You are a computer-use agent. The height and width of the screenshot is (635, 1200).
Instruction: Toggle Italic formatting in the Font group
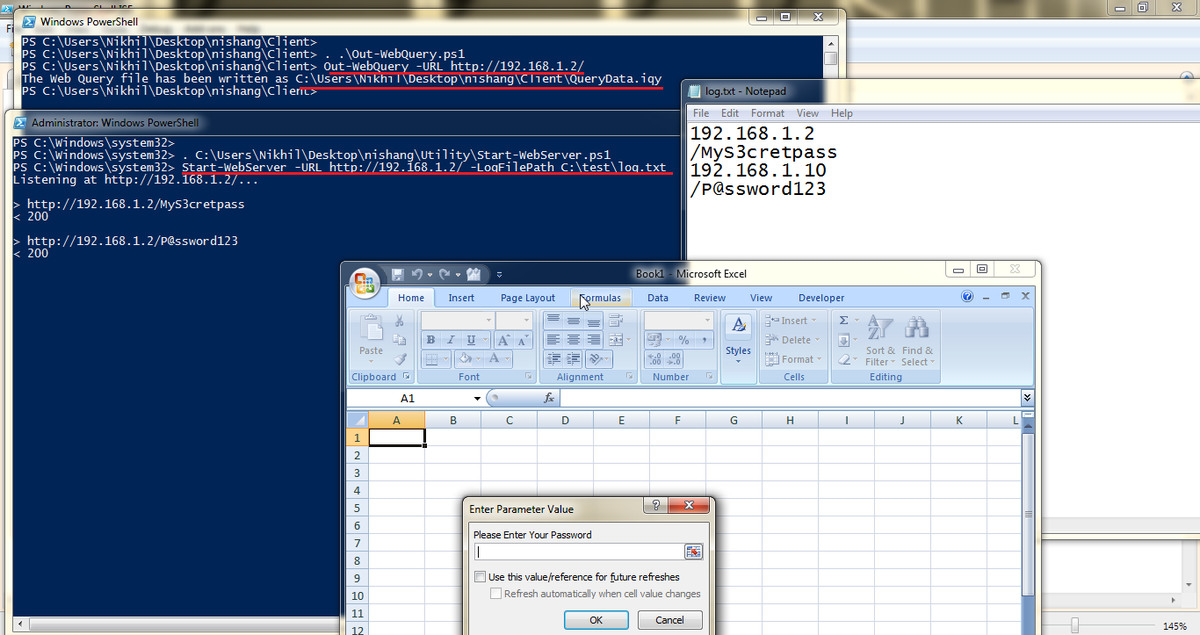[x=450, y=339]
